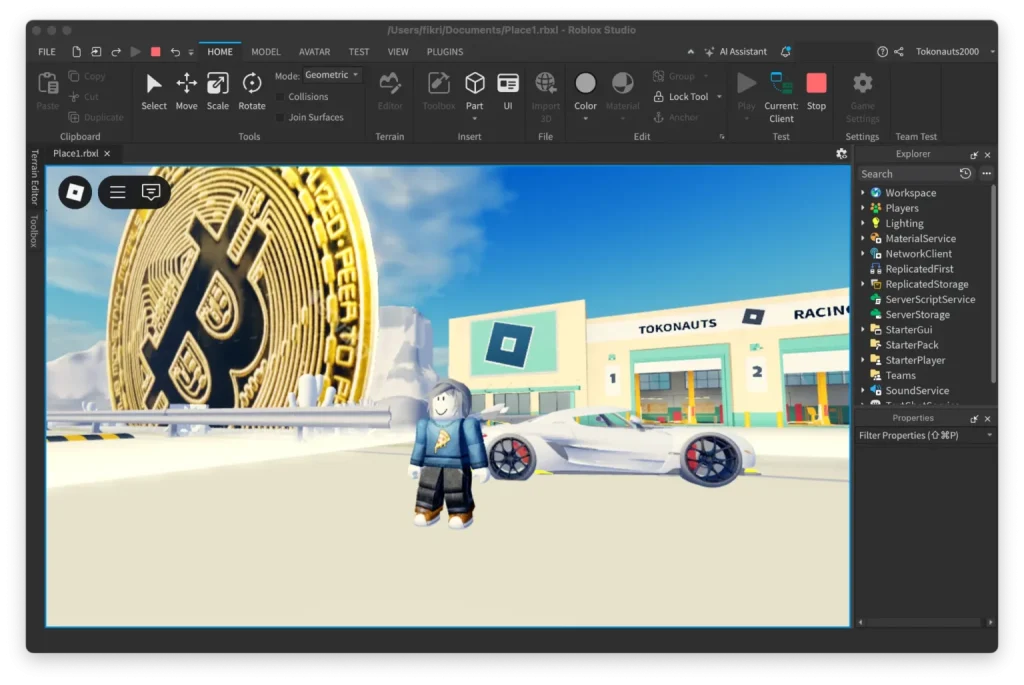Collapse the ribbon with up chevron

[690, 52]
